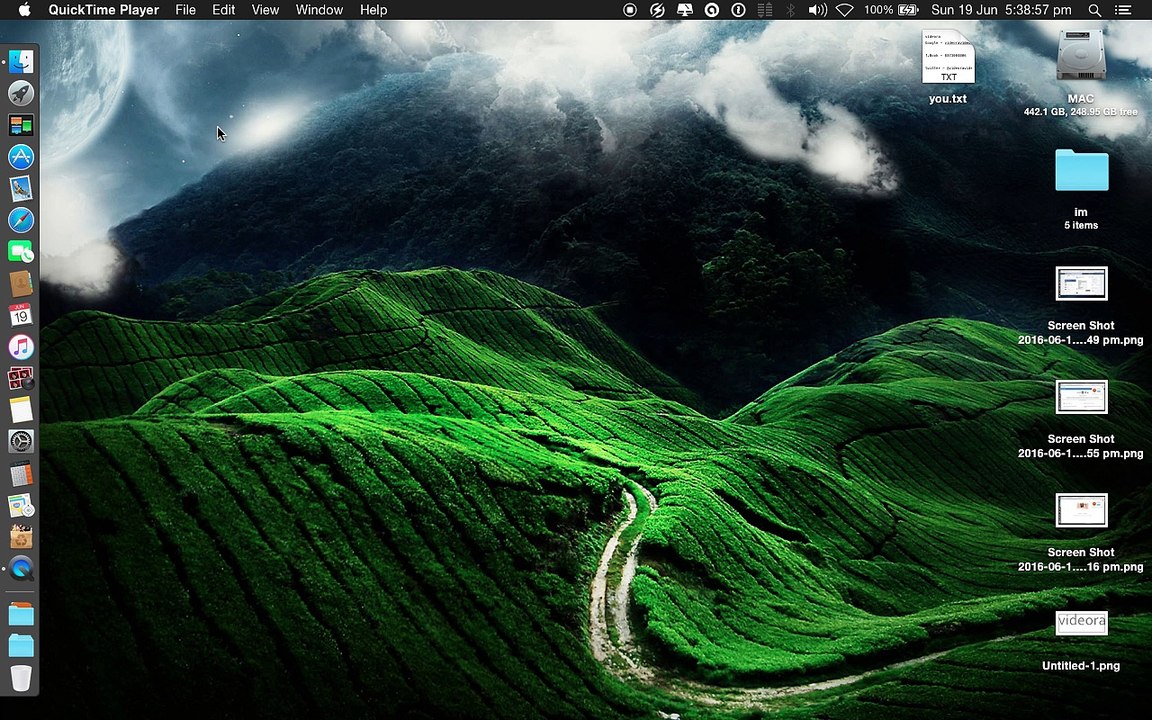Viewport: 1152px width, 720px height.
Task: Open the Calculator Dock icon
Action: pyautogui.click(x=21, y=473)
